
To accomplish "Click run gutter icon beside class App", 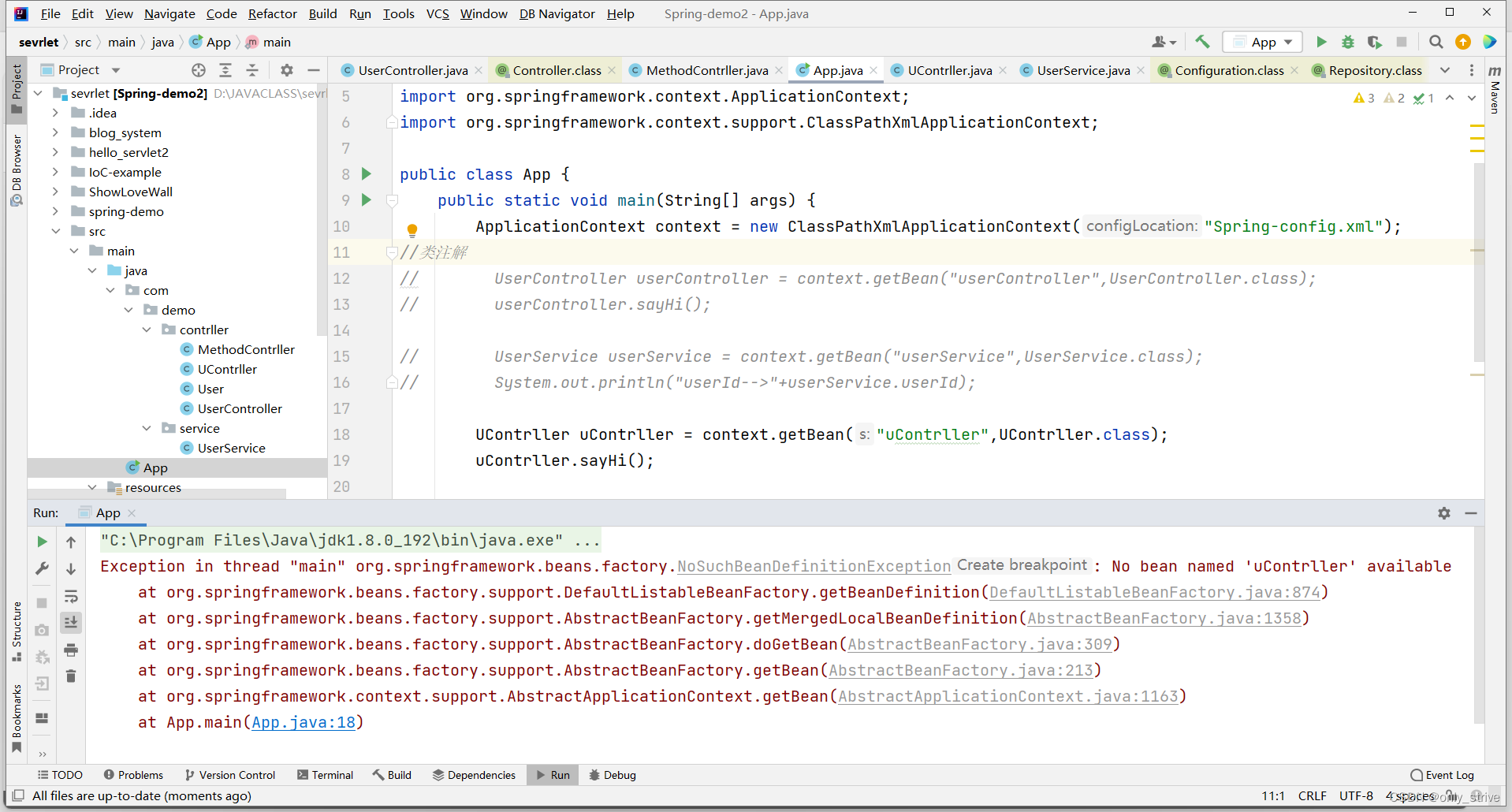I will (x=366, y=173).
